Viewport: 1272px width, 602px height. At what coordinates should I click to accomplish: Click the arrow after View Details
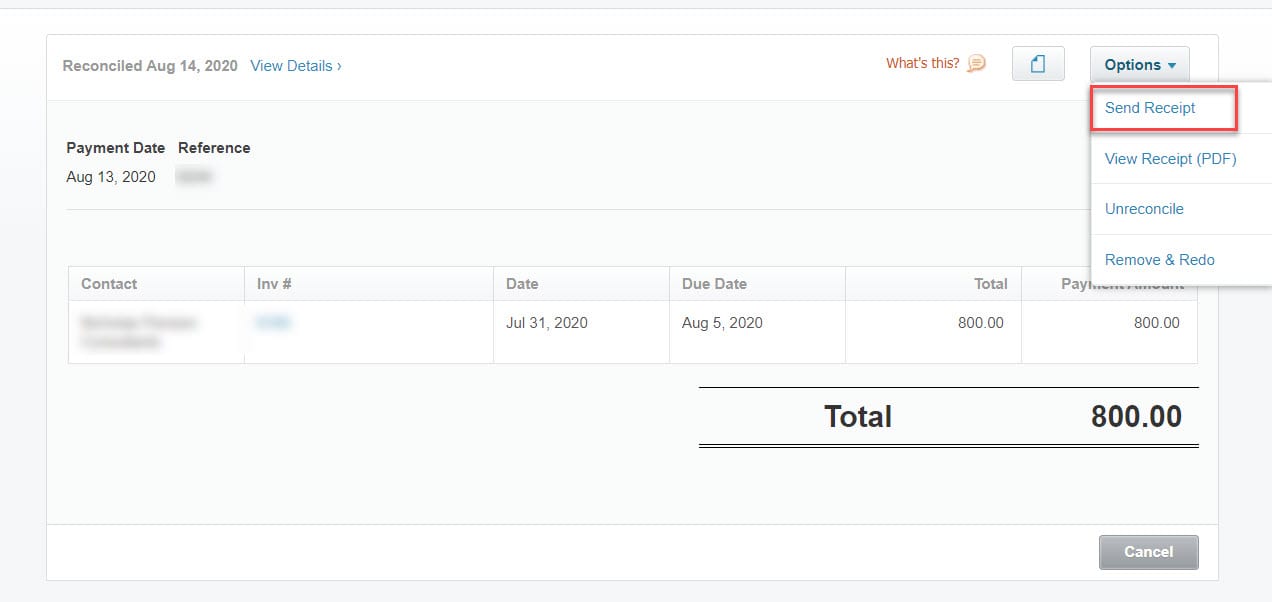(x=338, y=65)
